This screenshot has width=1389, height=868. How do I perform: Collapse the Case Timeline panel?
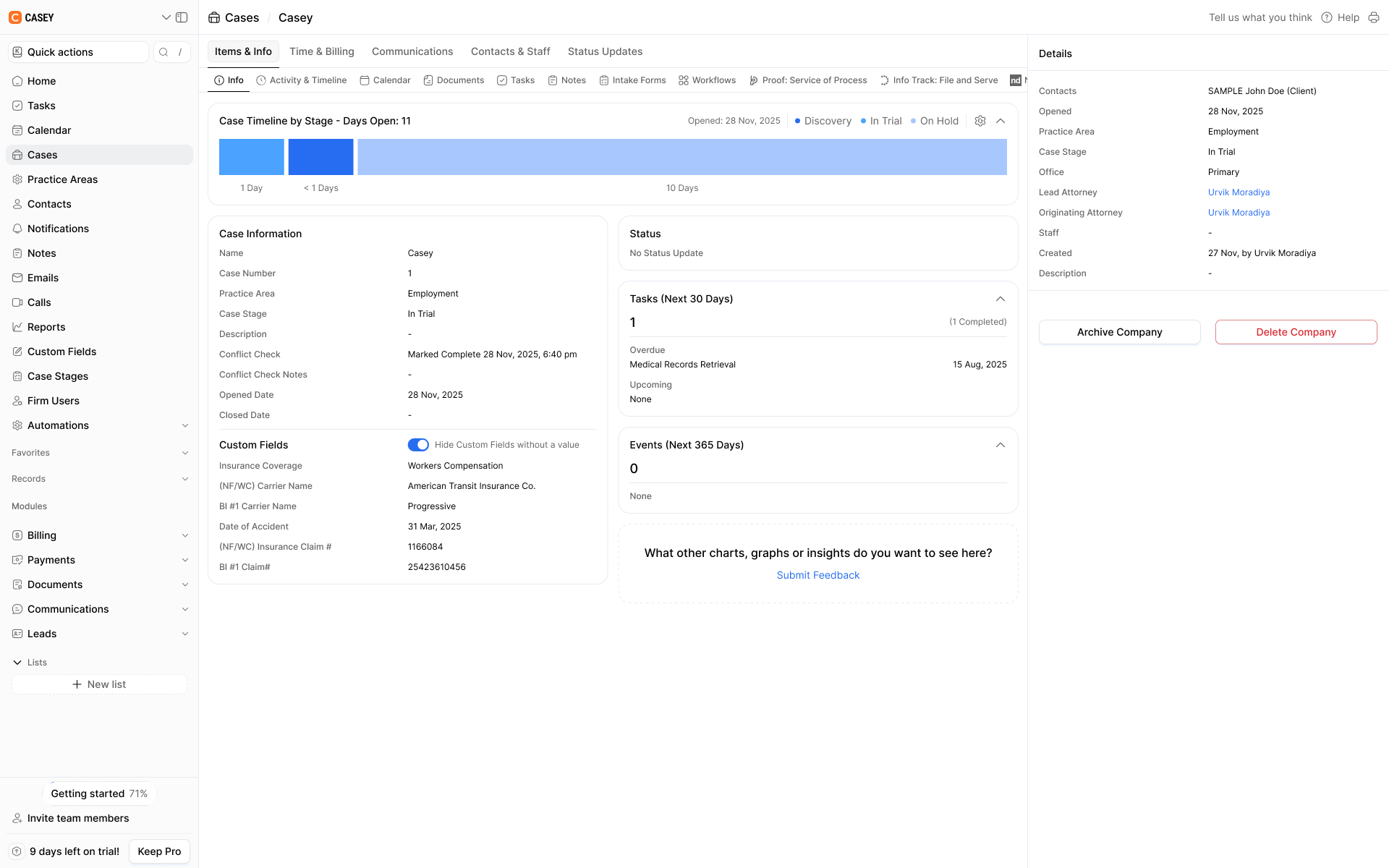click(x=1001, y=121)
